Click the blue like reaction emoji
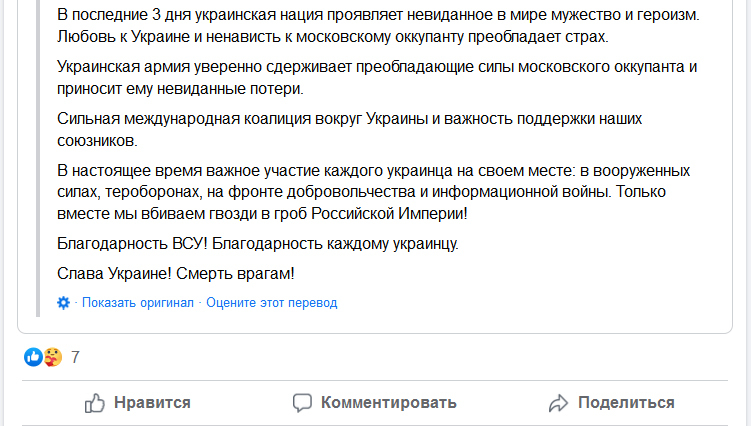This screenshot has height=426, width=751. coord(34,357)
